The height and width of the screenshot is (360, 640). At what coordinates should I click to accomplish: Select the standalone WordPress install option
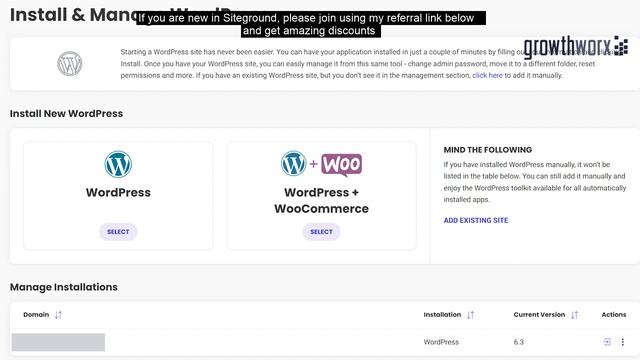tap(118, 232)
